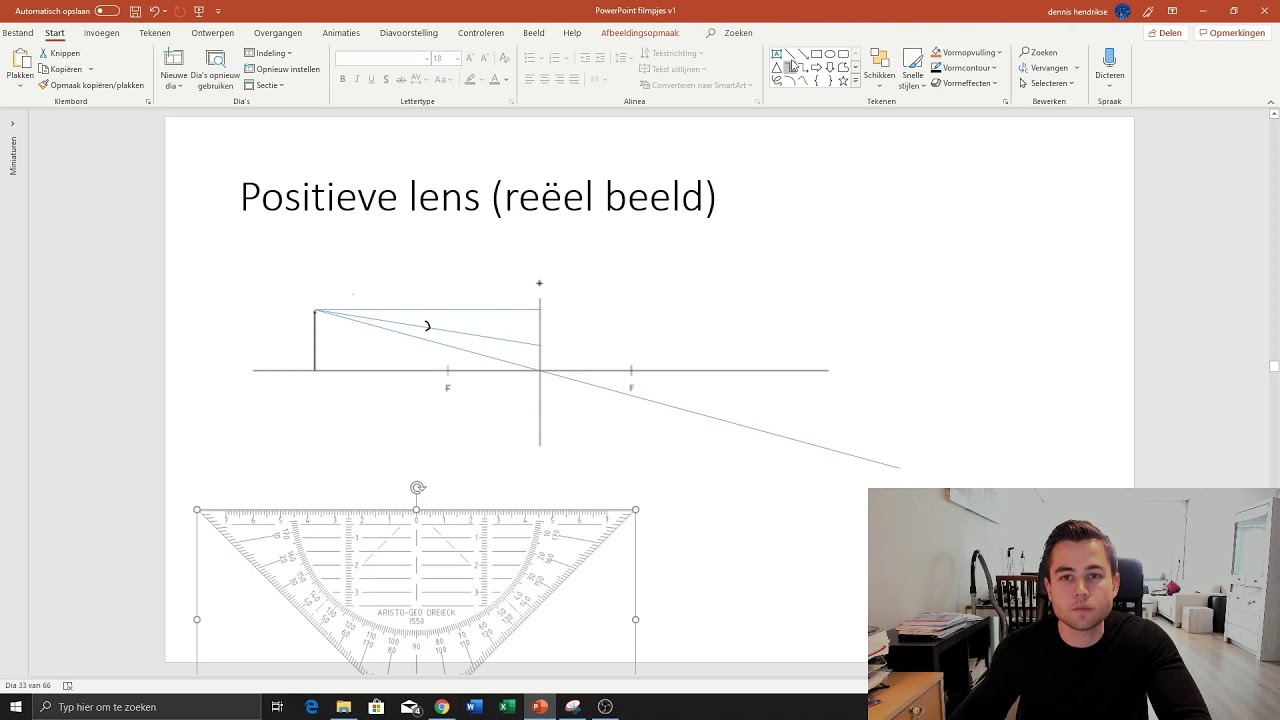The height and width of the screenshot is (720, 1280).
Task: Open the Vormopvulling shape fill dropdown
Action: tap(966, 52)
